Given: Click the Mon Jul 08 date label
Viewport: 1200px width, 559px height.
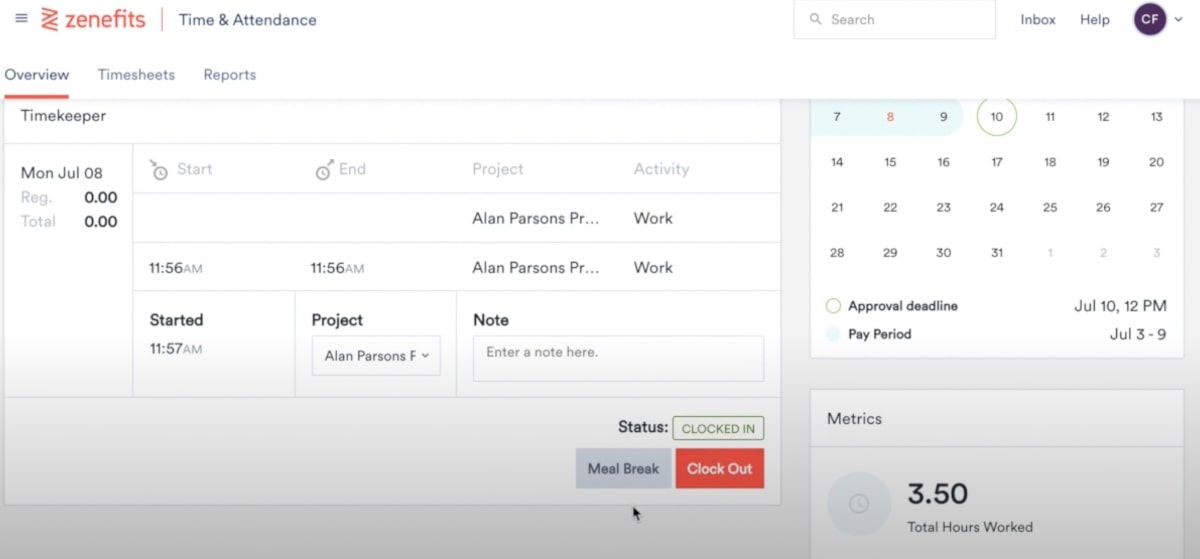Looking at the screenshot, I should 62,173.
